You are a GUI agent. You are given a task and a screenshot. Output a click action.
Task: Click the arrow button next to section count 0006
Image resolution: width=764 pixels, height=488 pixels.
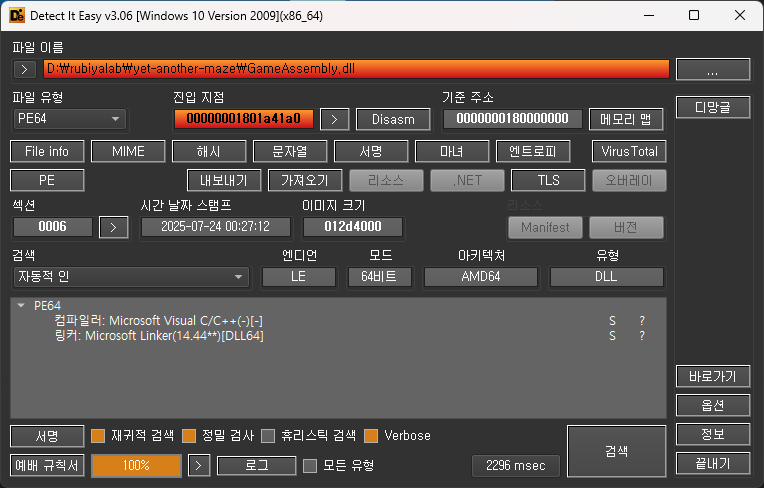[114, 227]
